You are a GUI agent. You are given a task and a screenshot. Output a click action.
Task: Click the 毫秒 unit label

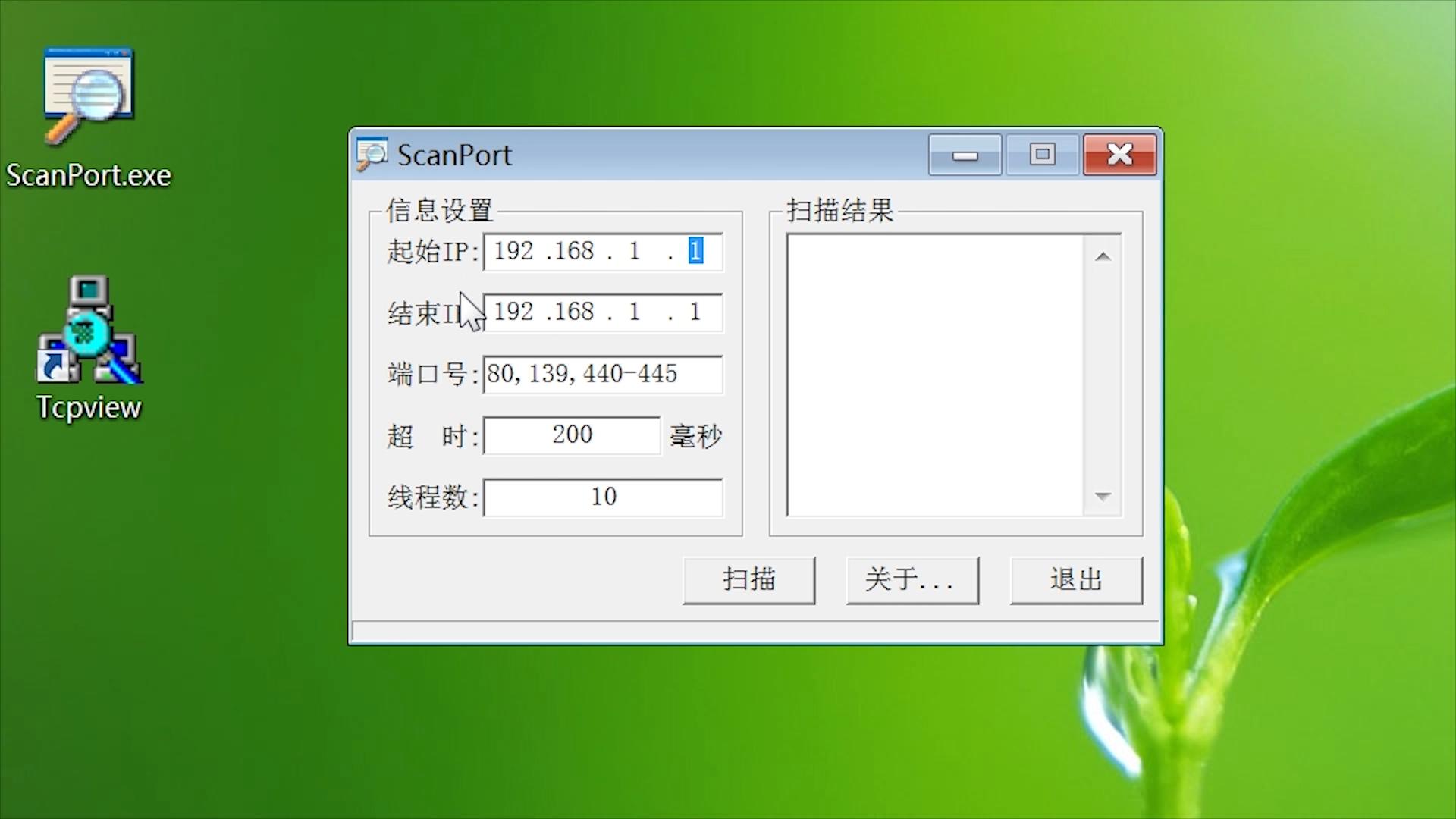click(695, 436)
